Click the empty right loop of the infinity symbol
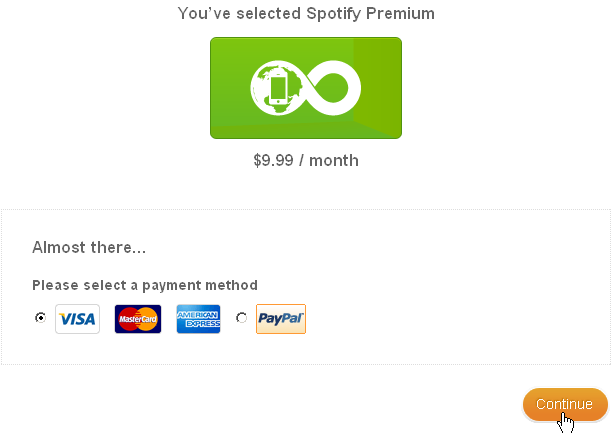Image resolution: width=616 pixels, height=433 pixels. point(336,89)
